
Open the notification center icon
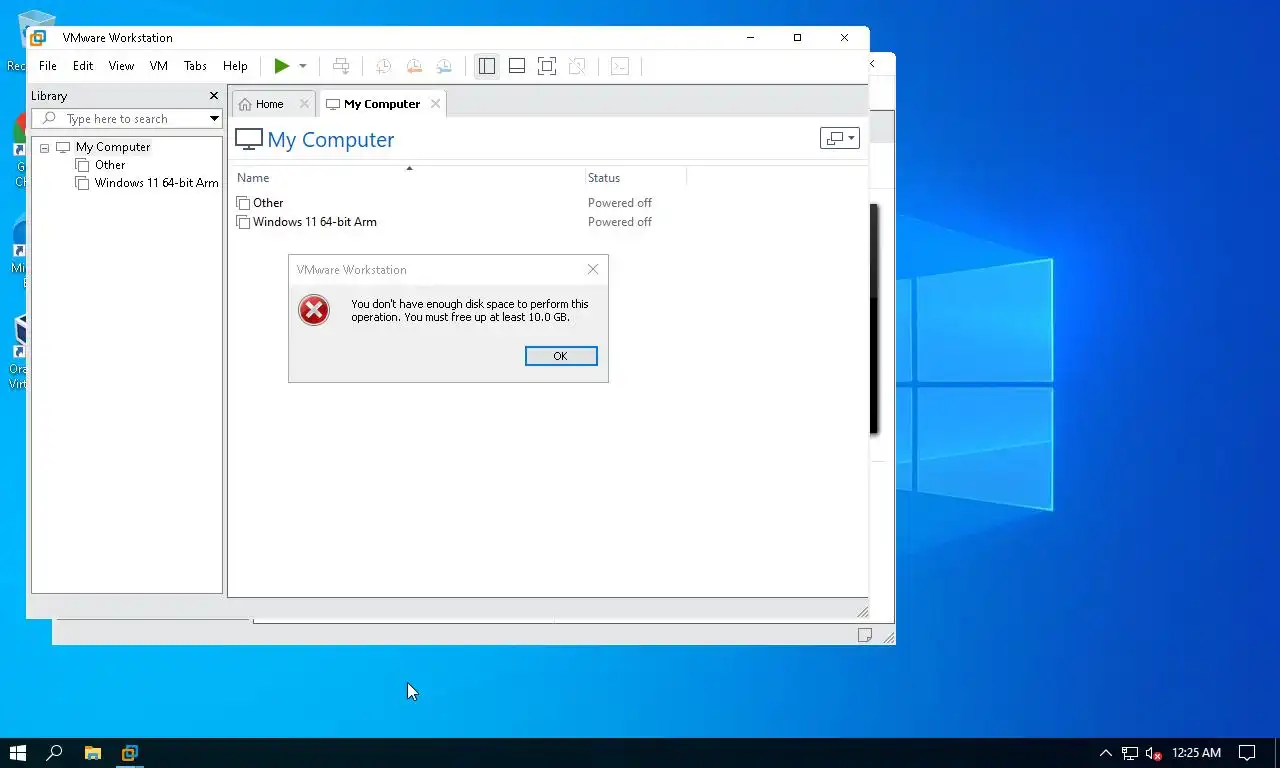coord(1248,753)
